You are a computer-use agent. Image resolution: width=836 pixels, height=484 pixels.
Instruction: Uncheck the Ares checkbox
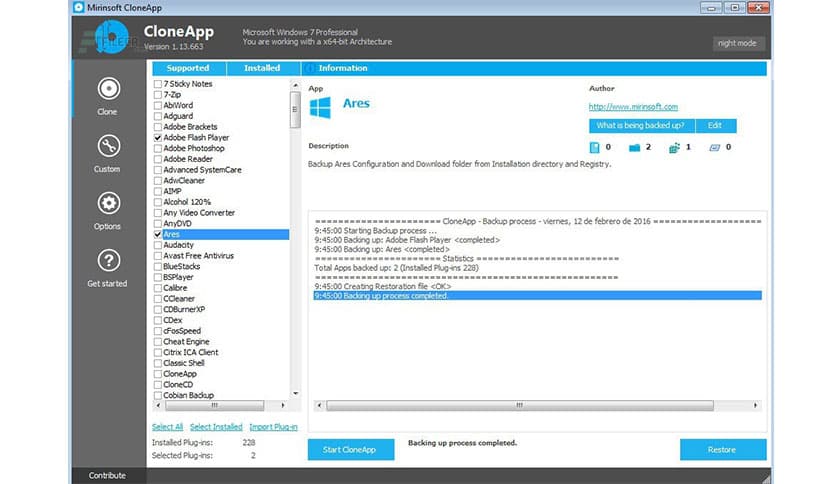158,234
